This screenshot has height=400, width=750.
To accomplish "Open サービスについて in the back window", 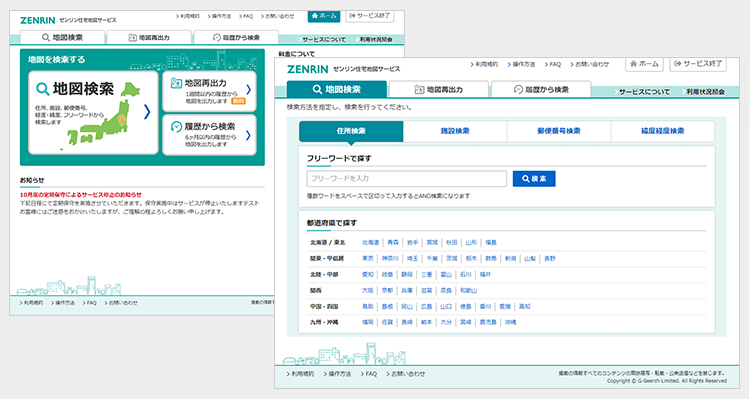I will [323, 40].
